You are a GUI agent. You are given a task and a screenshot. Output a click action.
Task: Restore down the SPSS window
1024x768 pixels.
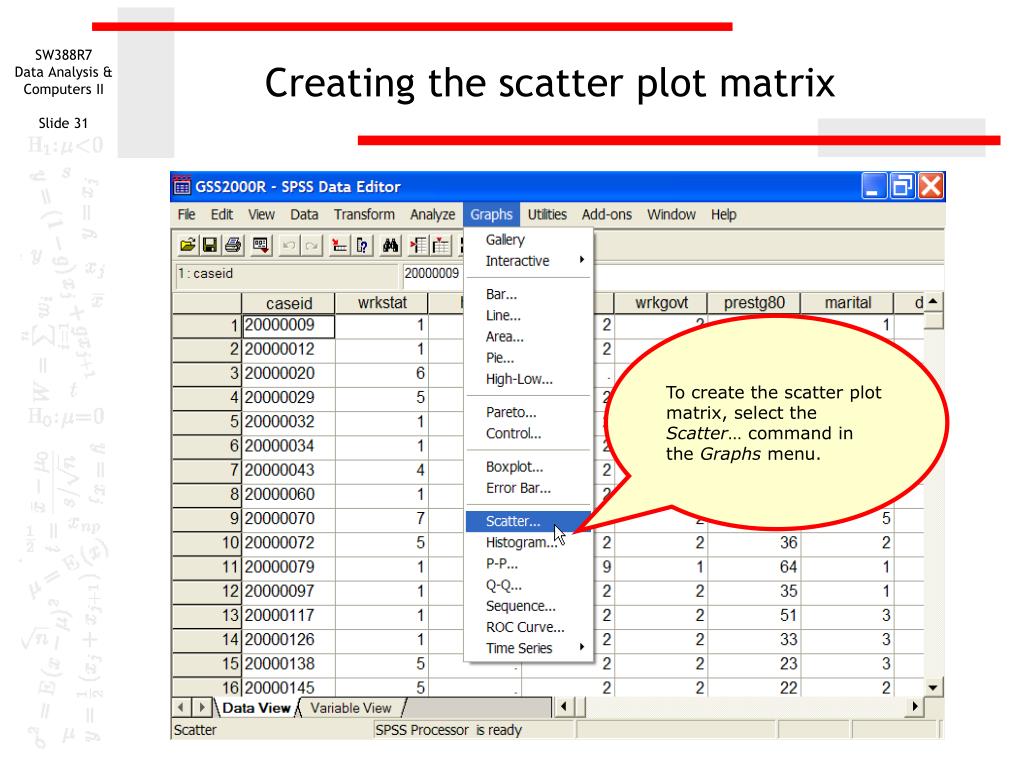[902, 186]
